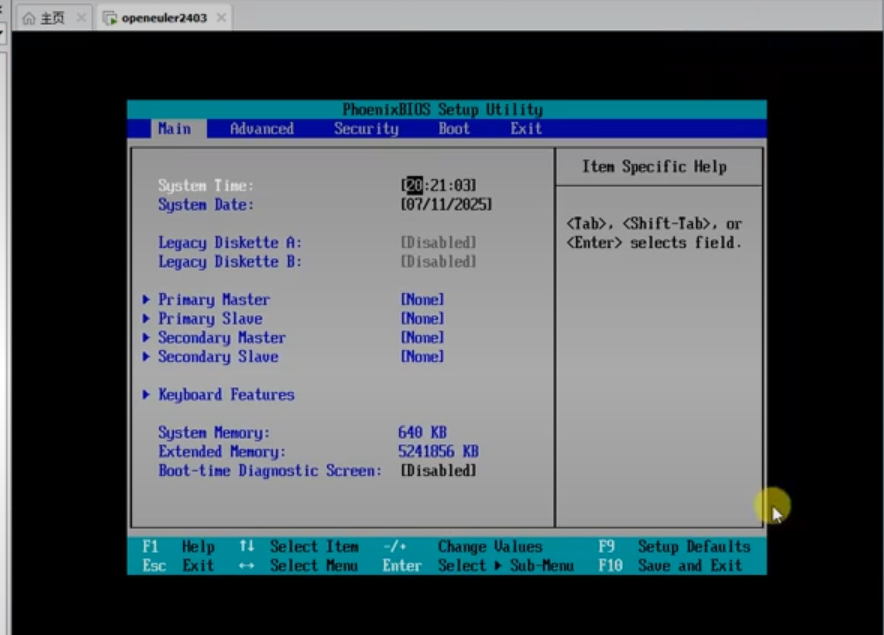884x635 pixels.
Task: Expand the Primary Slave arrow
Action: pos(146,319)
